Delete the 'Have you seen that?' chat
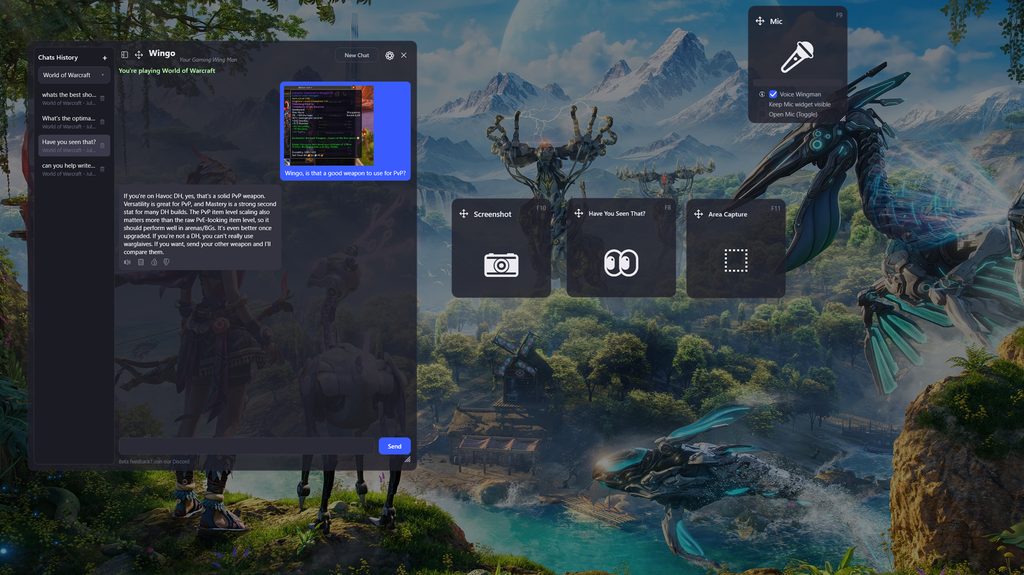This screenshot has height=575, width=1024. (x=103, y=146)
